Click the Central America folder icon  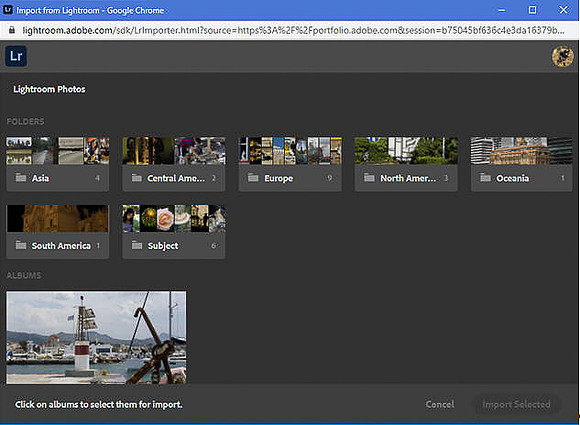tap(137, 178)
